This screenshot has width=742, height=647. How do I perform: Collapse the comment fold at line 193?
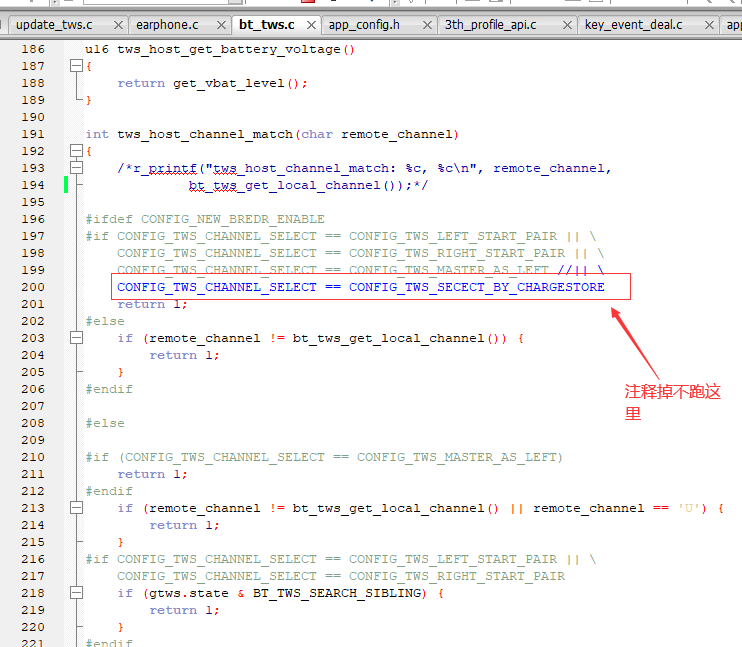click(x=76, y=168)
